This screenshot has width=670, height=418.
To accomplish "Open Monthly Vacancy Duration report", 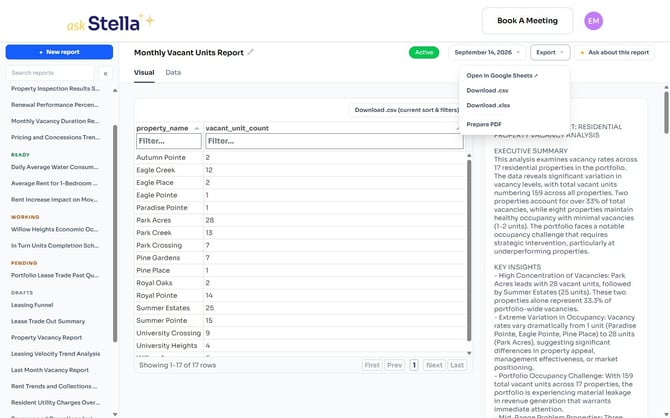I will tap(55, 121).
